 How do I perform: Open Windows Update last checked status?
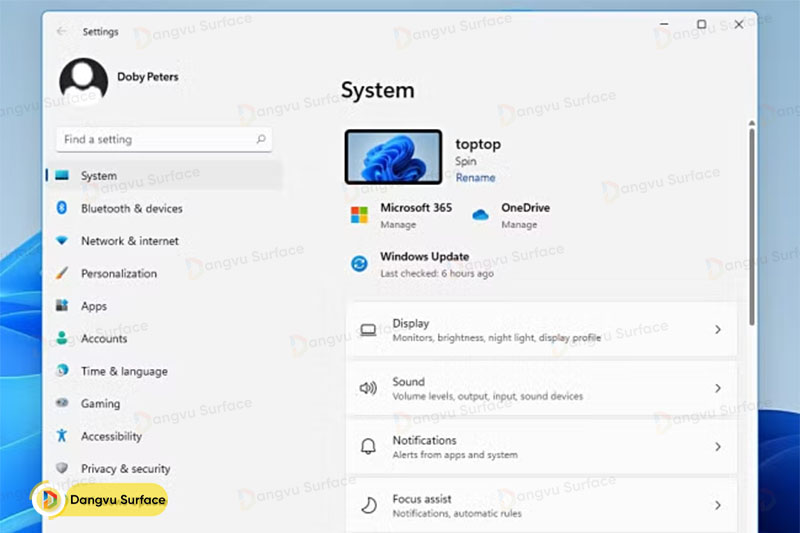pos(437,273)
